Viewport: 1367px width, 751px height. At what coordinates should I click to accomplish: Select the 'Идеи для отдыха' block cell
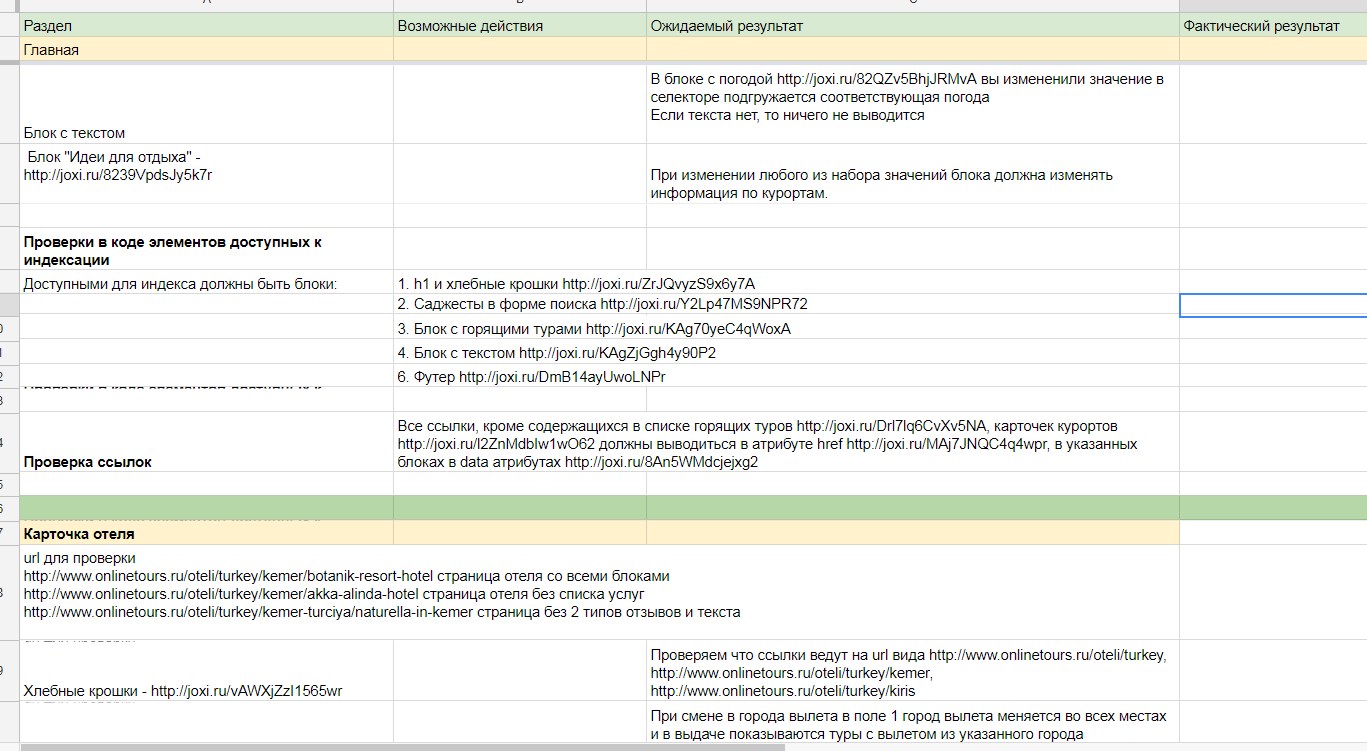(x=207, y=174)
